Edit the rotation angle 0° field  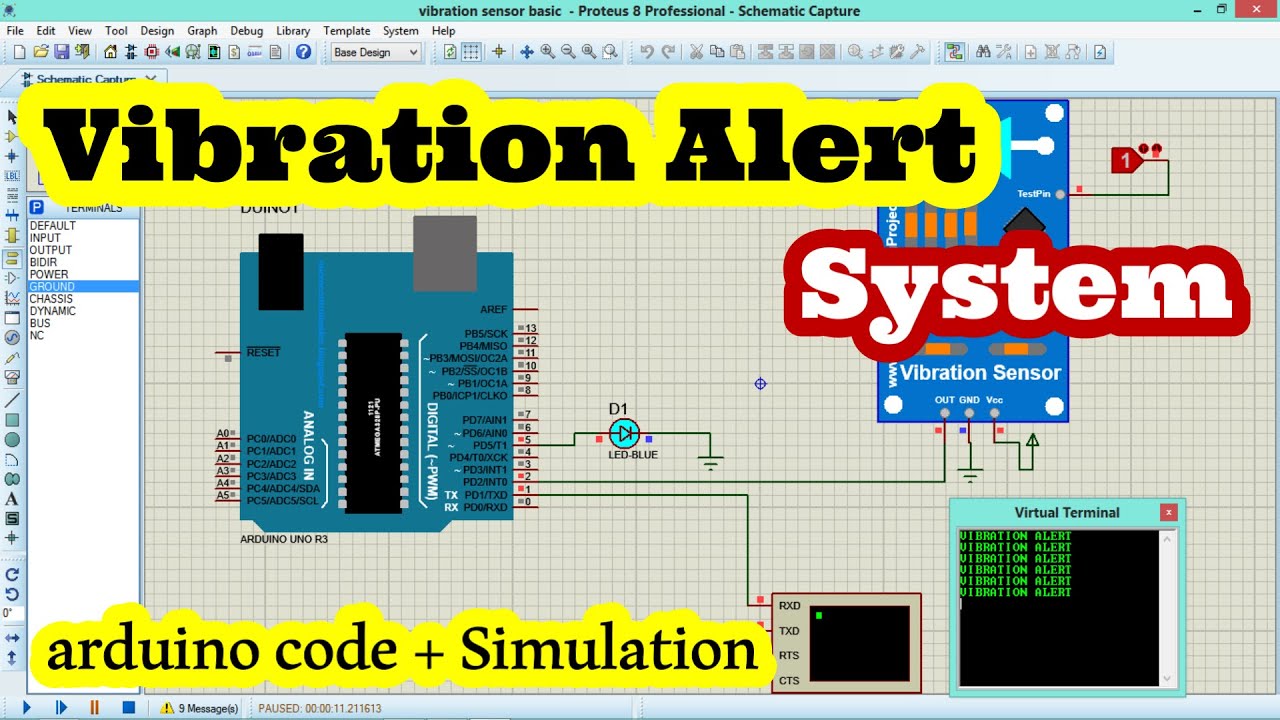[x=12, y=613]
